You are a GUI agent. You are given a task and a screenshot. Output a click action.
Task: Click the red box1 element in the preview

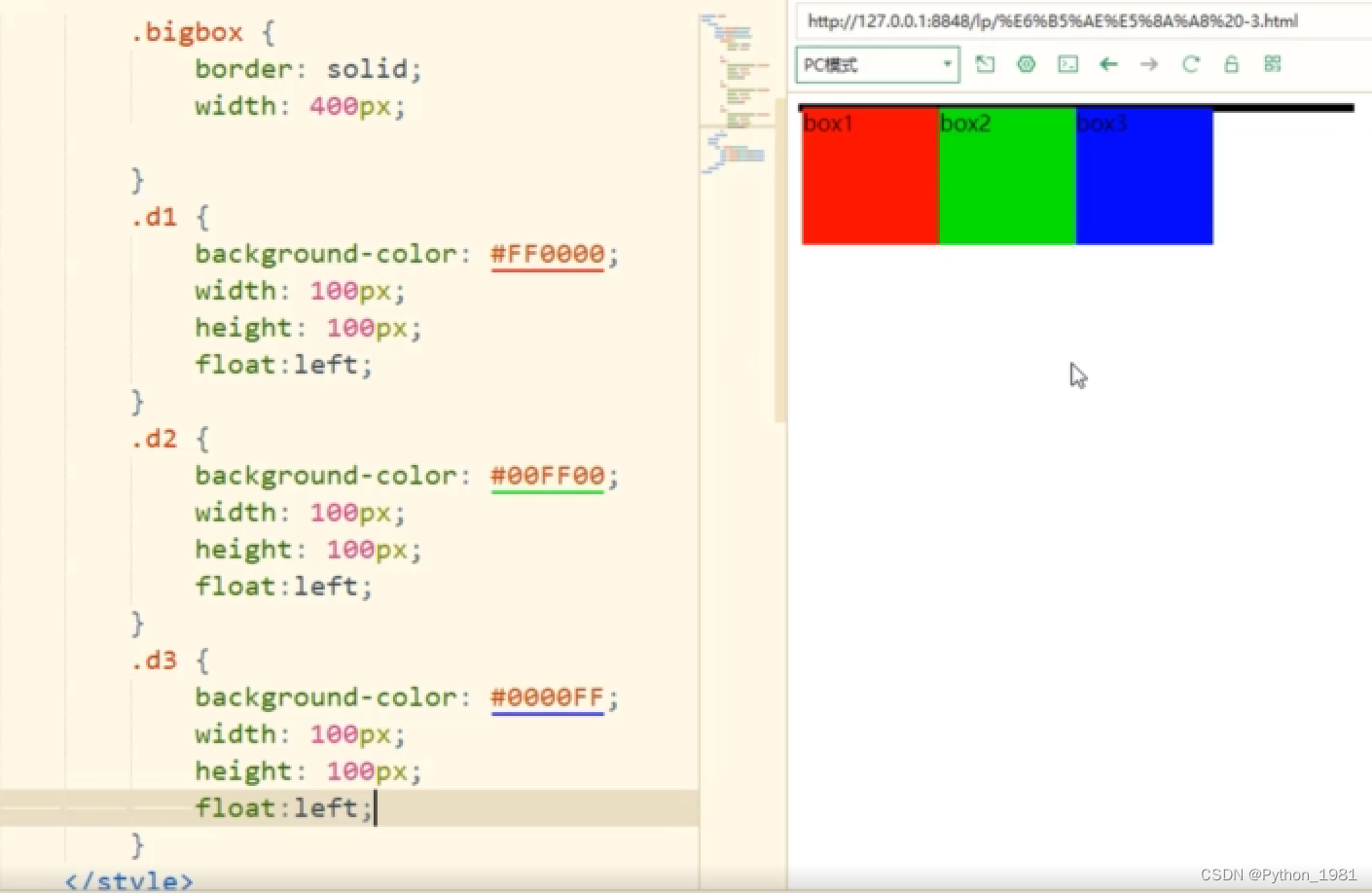coord(869,175)
